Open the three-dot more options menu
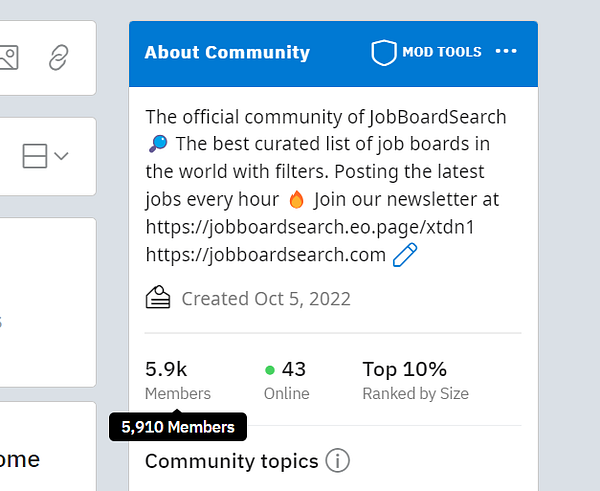Screen dimensions: 600x491 [x=507, y=52]
